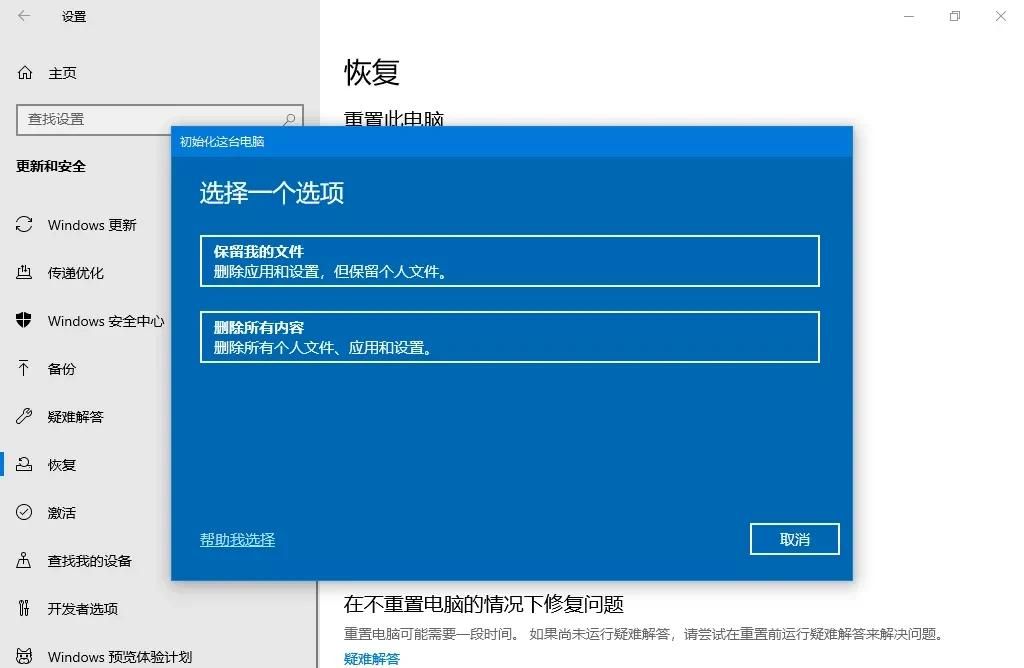Click the search magnifier in 查找设置
The height and width of the screenshot is (668, 1024).
[290, 118]
